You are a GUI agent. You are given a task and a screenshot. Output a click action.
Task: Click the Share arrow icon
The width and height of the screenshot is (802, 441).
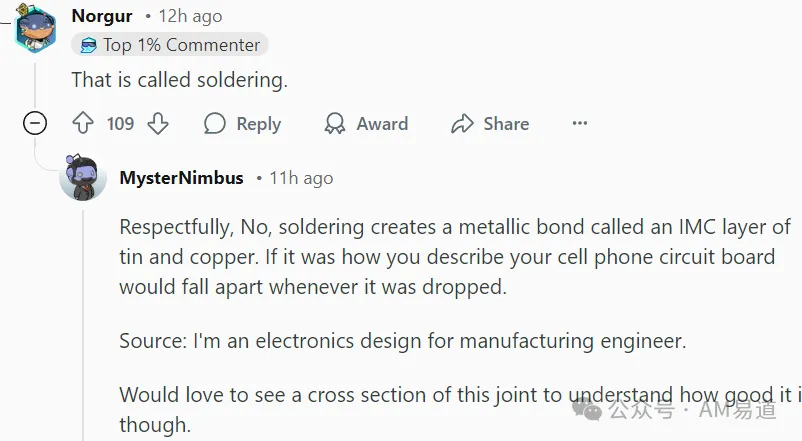click(462, 123)
